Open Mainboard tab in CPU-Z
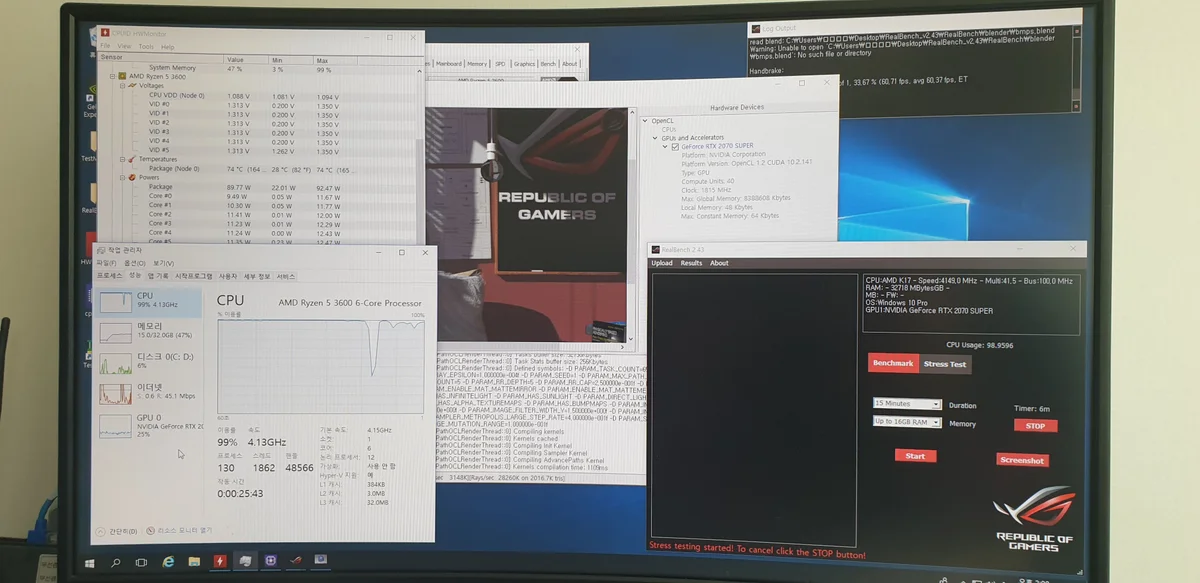The height and width of the screenshot is (583, 1200). point(448,64)
